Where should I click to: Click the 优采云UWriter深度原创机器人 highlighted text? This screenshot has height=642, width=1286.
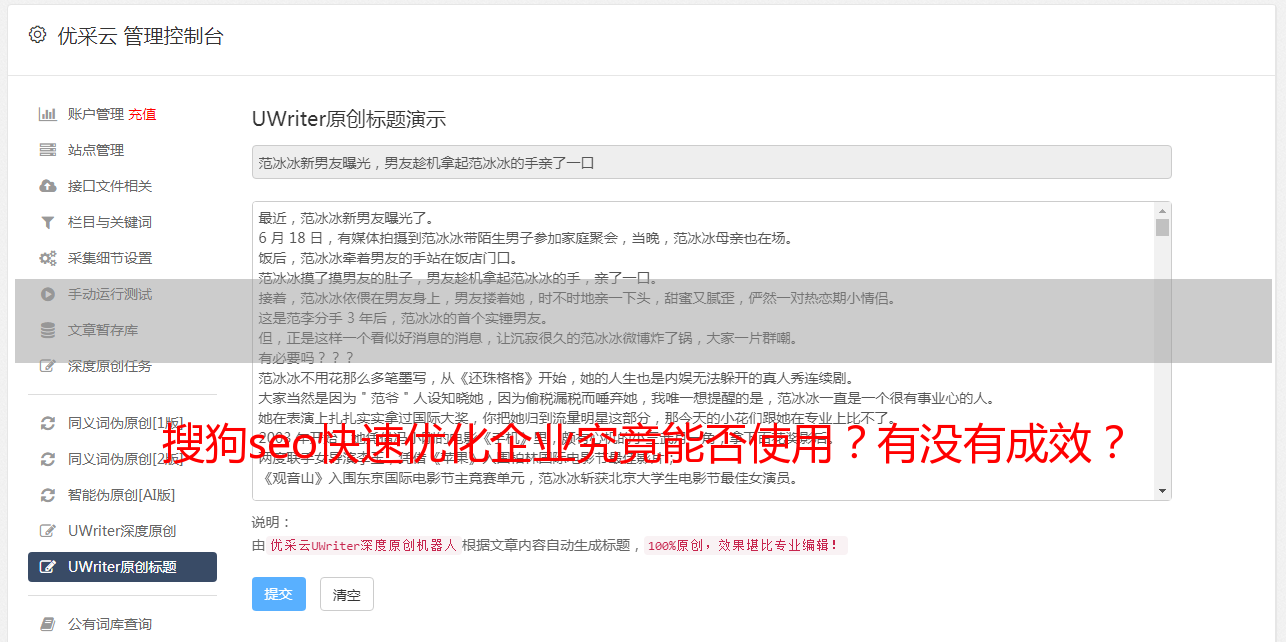coord(363,546)
